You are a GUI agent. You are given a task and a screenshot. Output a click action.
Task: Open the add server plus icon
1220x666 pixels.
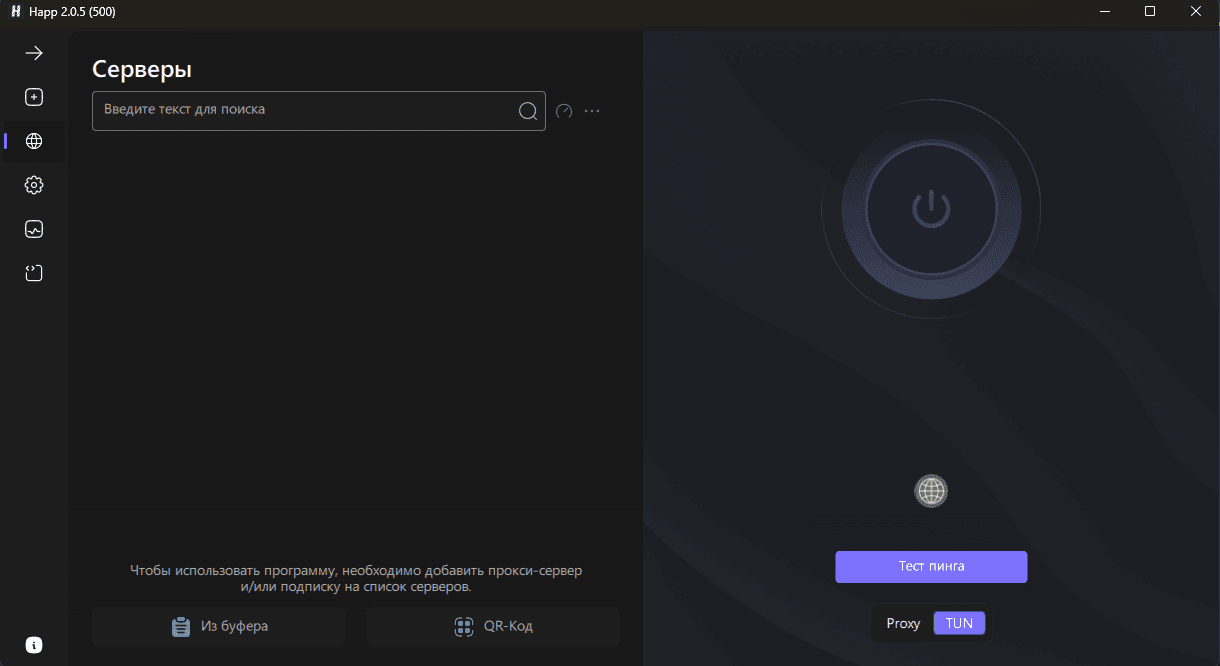pos(34,97)
